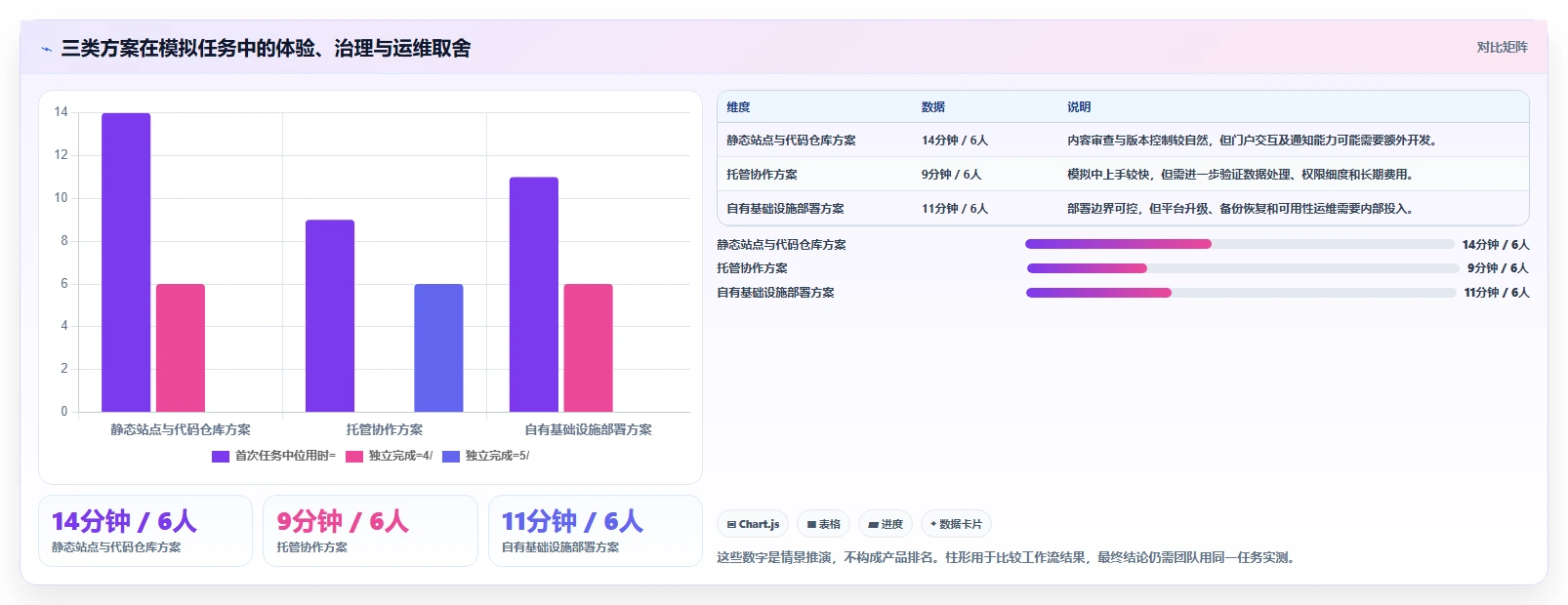The width and height of the screenshot is (1568, 605).
Task: Click the y-axis value 14
Action: click(61, 112)
